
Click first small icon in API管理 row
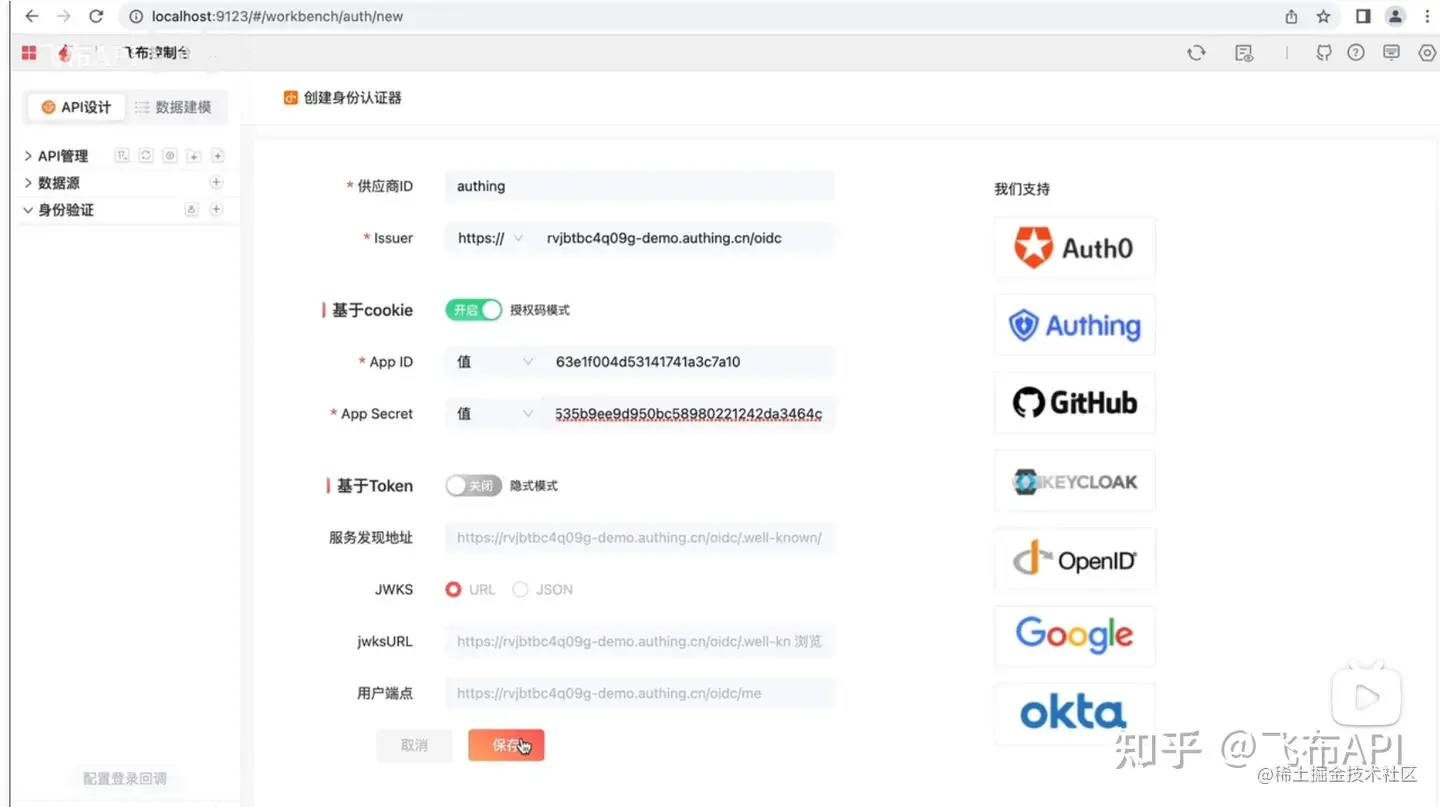point(122,155)
